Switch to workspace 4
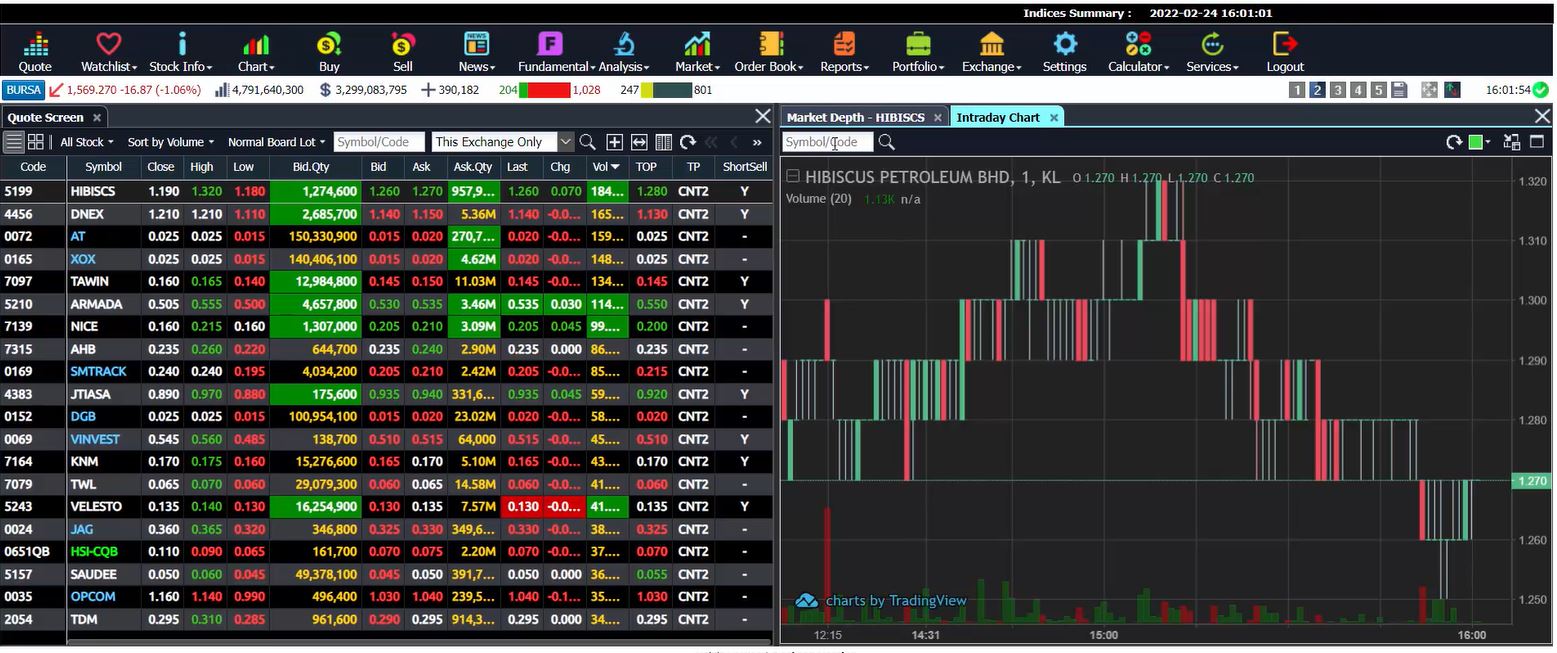 click(x=1358, y=90)
